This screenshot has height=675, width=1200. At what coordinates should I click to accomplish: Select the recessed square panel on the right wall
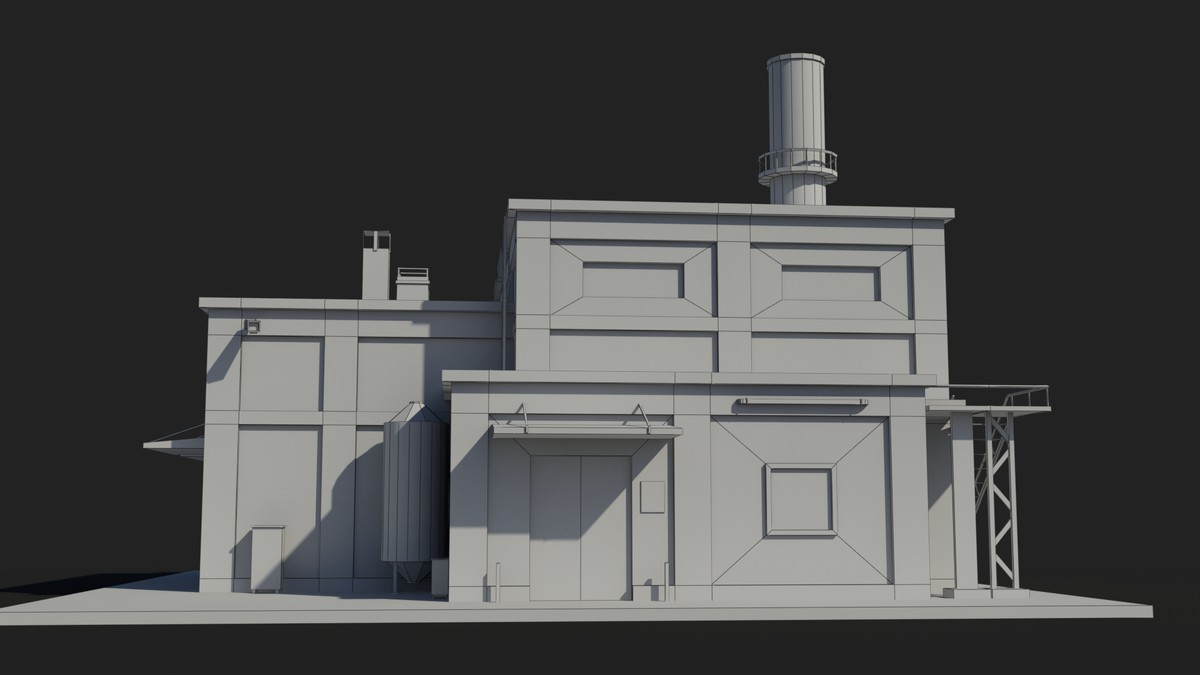point(800,498)
